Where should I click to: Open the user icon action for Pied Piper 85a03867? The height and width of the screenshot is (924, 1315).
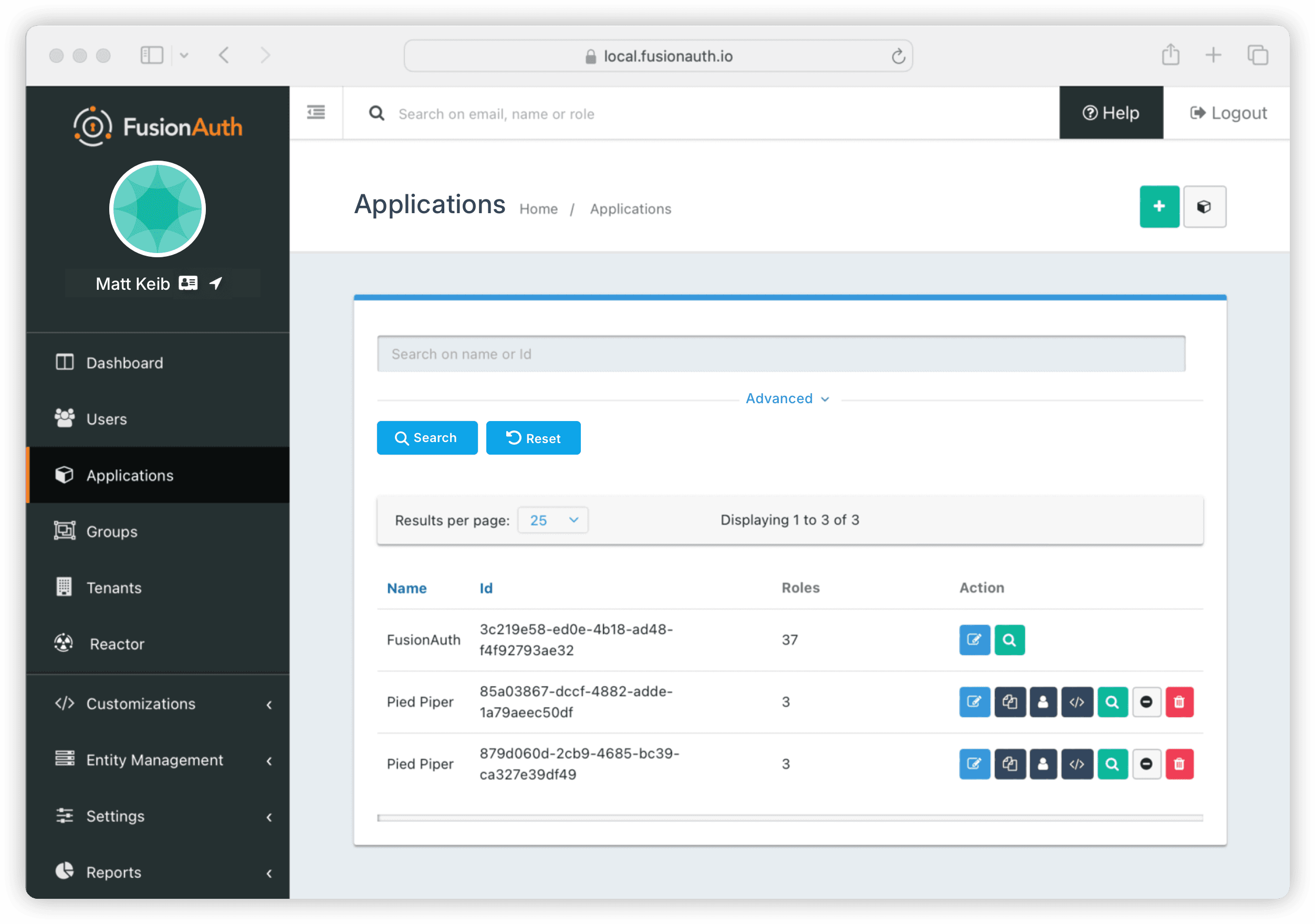(1043, 702)
